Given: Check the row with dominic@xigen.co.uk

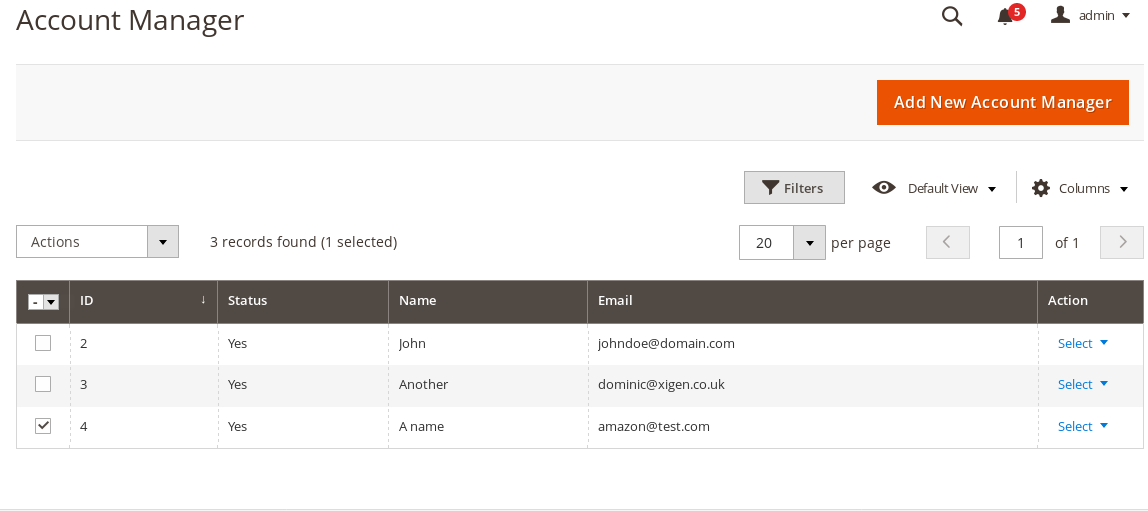Looking at the screenshot, I should click(x=43, y=384).
